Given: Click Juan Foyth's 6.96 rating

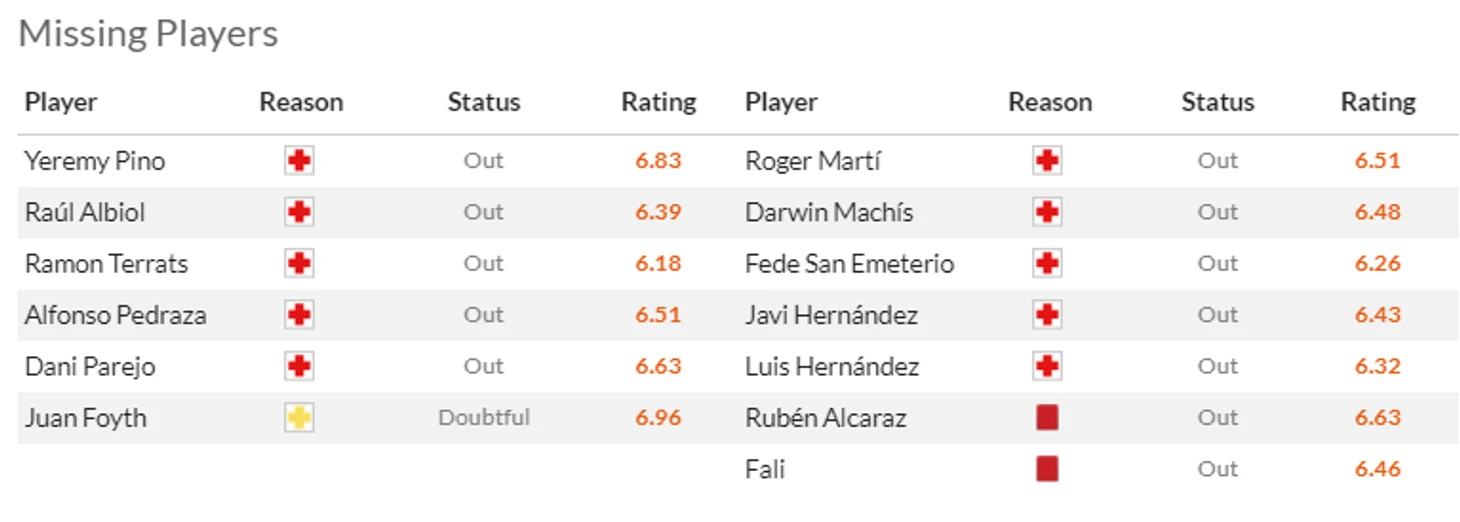Looking at the screenshot, I should [x=658, y=418].
